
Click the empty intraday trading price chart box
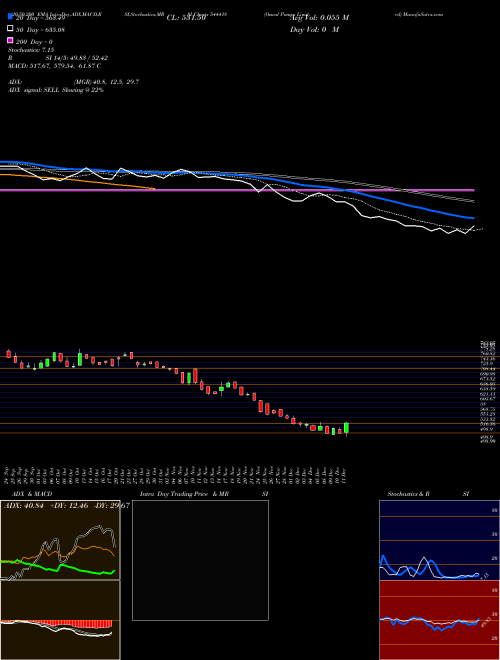(200, 560)
